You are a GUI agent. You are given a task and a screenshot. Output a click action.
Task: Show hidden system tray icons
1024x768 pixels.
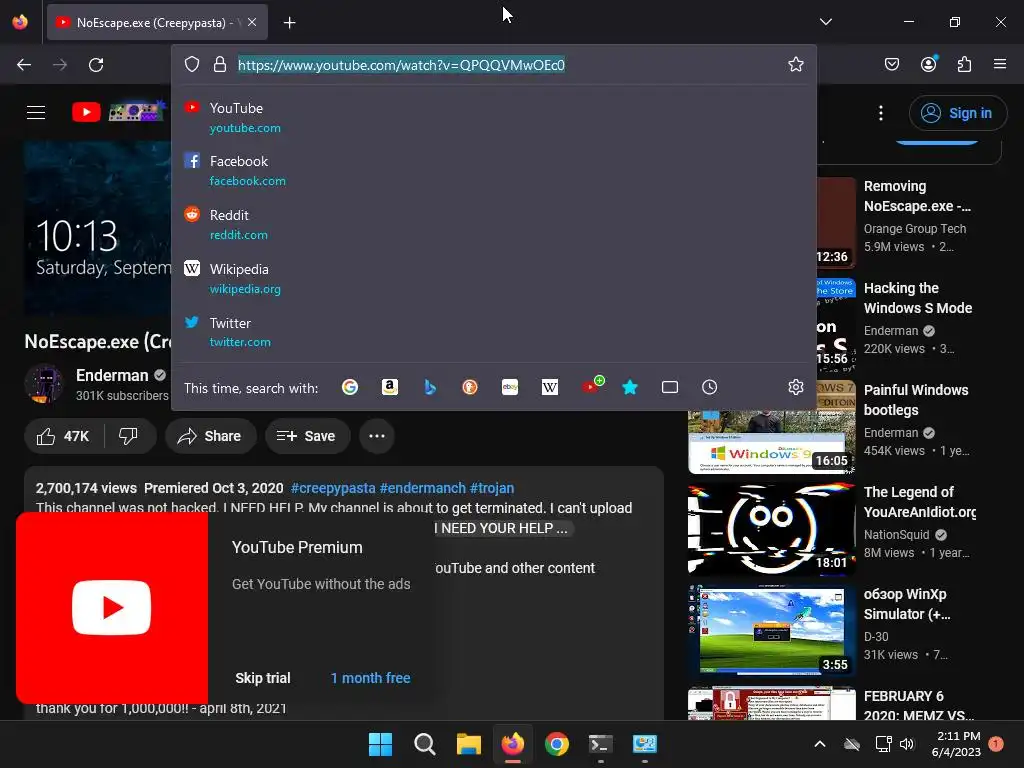click(x=820, y=744)
